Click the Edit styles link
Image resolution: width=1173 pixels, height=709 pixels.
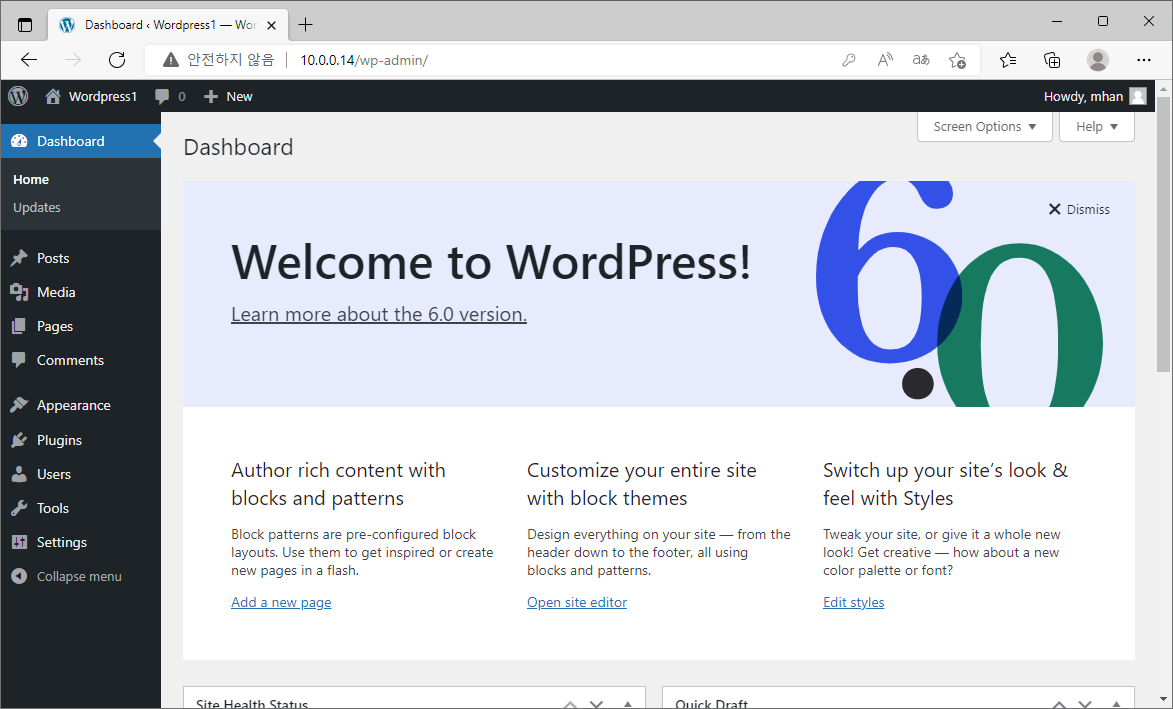click(854, 602)
